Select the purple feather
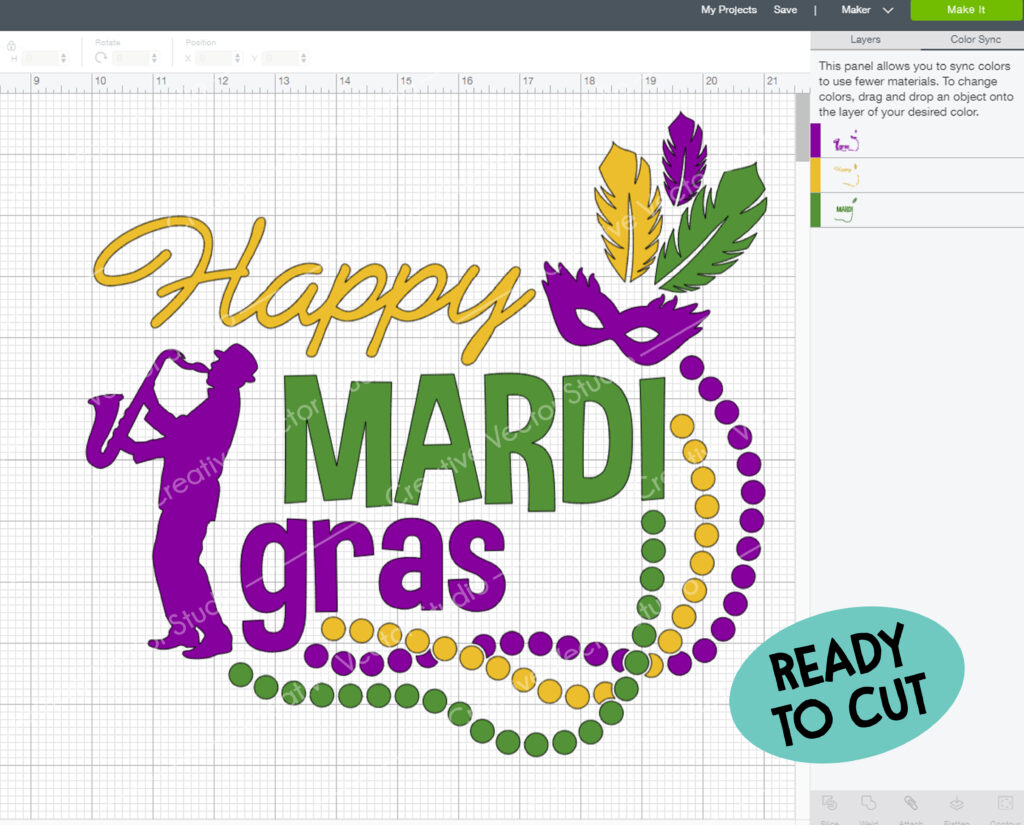 coord(684,157)
